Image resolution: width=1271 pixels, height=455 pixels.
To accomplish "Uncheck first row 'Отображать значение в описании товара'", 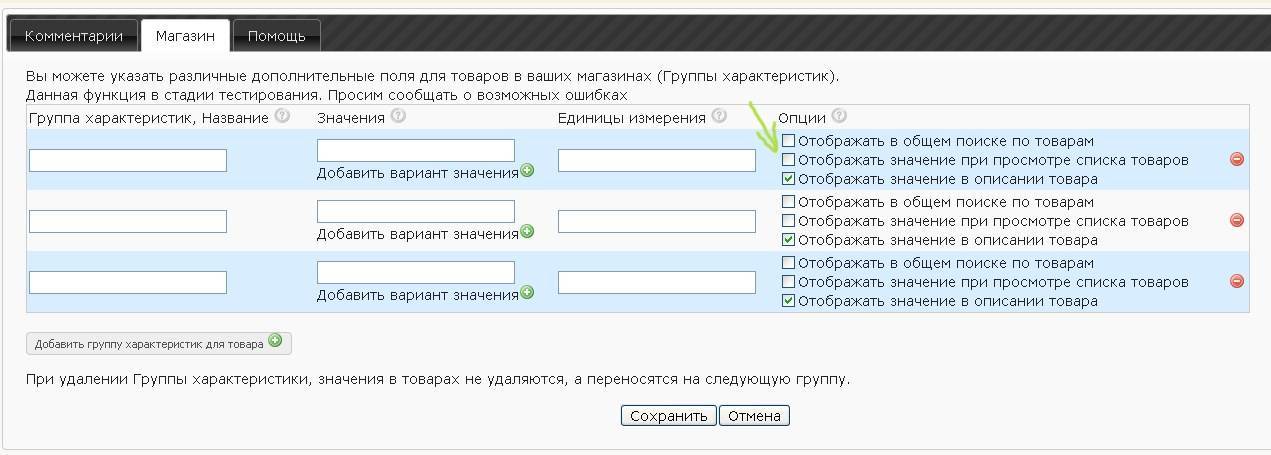I will pos(789,179).
